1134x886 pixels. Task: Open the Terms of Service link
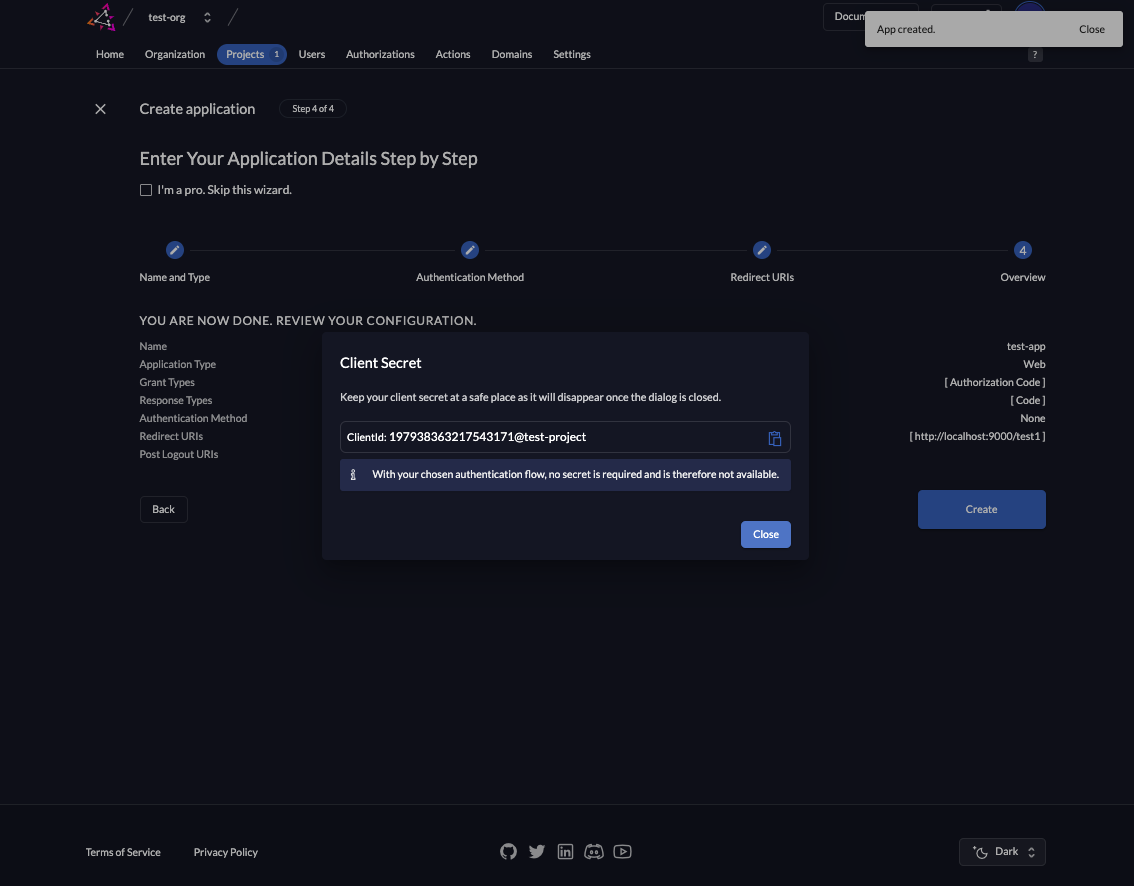coord(123,852)
